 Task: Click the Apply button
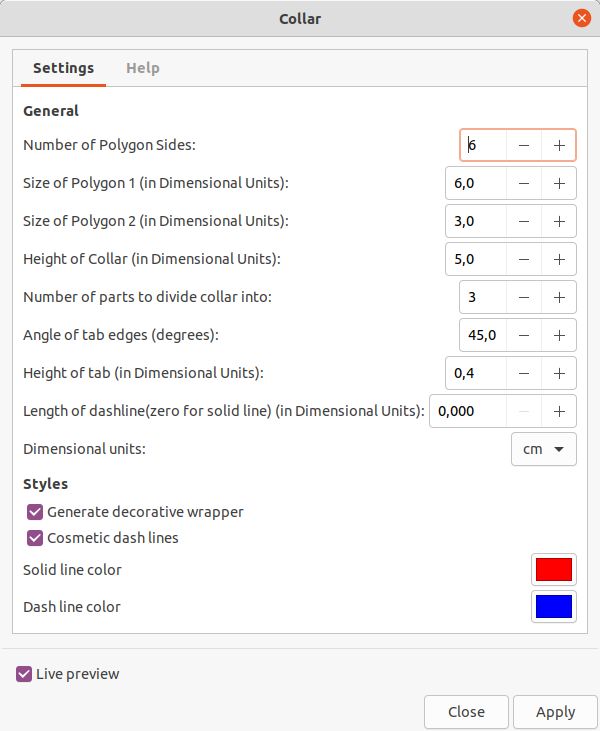click(x=555, y=712)
